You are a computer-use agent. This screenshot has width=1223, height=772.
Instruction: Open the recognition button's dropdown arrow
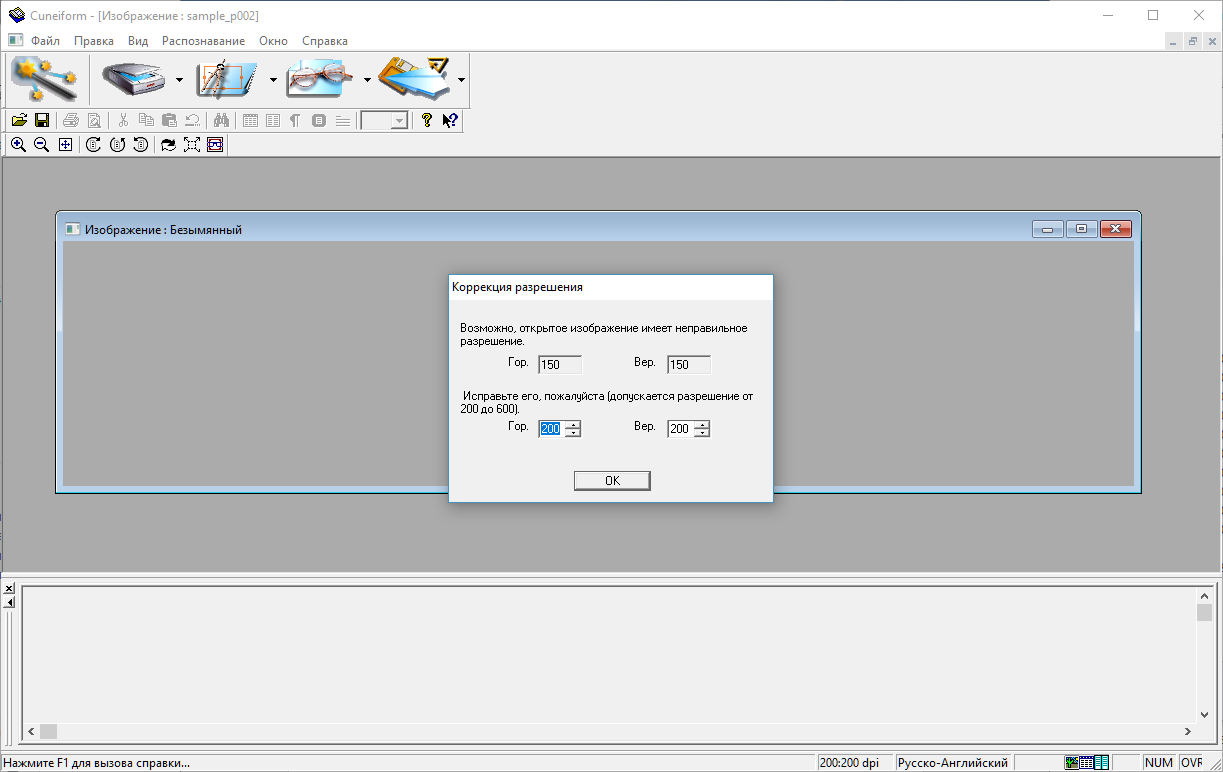[x=367, y=80]
